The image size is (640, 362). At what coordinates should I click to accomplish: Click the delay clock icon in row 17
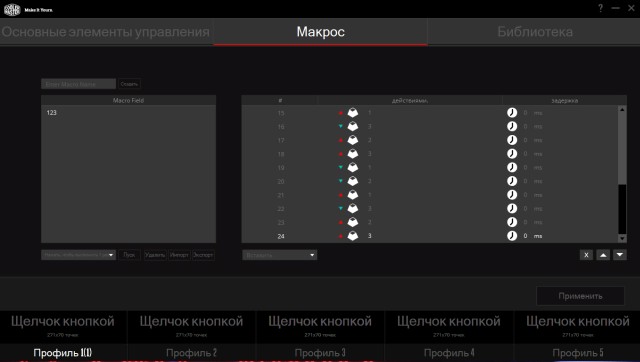coord(512,140)
